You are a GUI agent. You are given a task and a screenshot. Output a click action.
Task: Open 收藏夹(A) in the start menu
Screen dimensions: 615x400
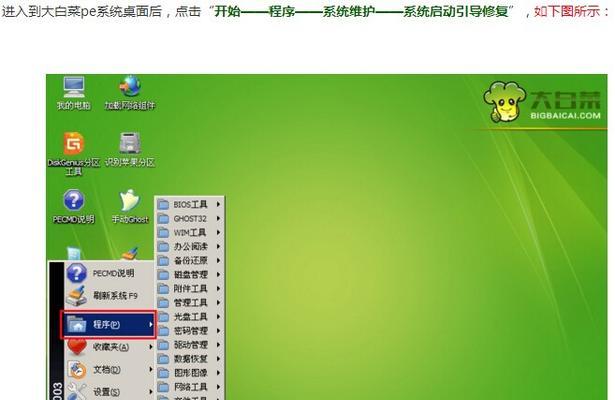coord(108,347)
